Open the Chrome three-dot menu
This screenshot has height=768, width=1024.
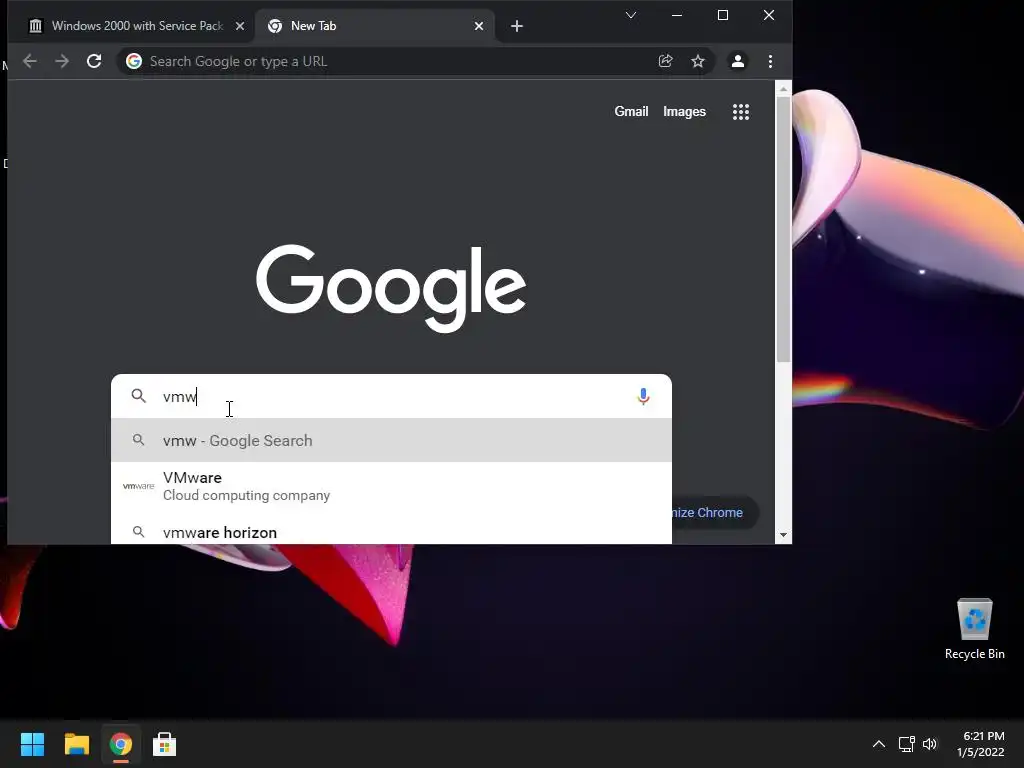pyautogui.click(x=771, y=61)
